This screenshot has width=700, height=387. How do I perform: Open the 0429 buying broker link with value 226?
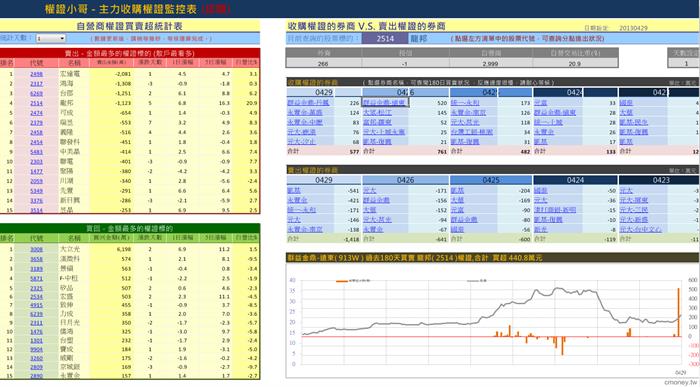pyautogui.click(x=308, y=103)
